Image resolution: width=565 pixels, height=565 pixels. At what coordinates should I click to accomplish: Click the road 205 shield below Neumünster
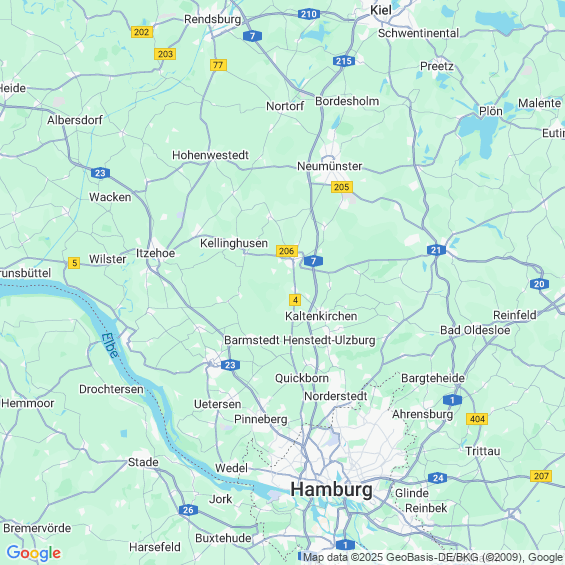341,187
